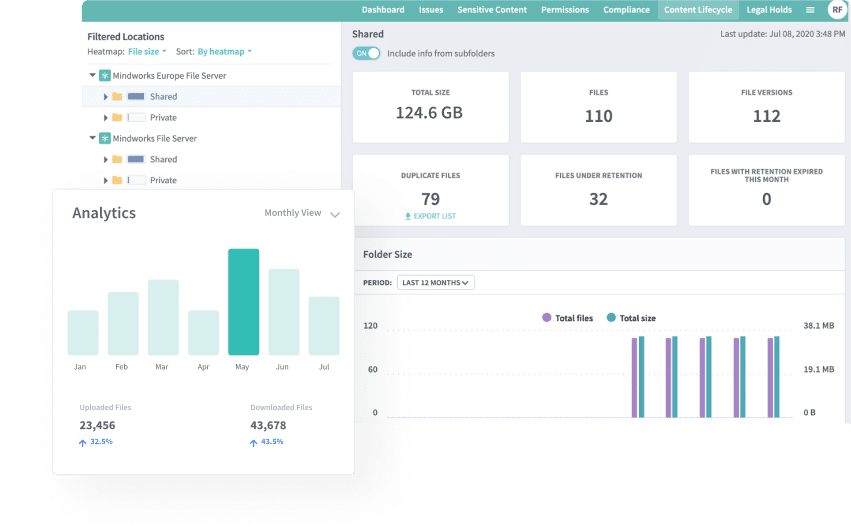Image resolution: width=851 pixels, height=527 pixels.
Task: Click the Mindworks Europe File Server icon
Action: pyautogui.click(x=105, y=75)
